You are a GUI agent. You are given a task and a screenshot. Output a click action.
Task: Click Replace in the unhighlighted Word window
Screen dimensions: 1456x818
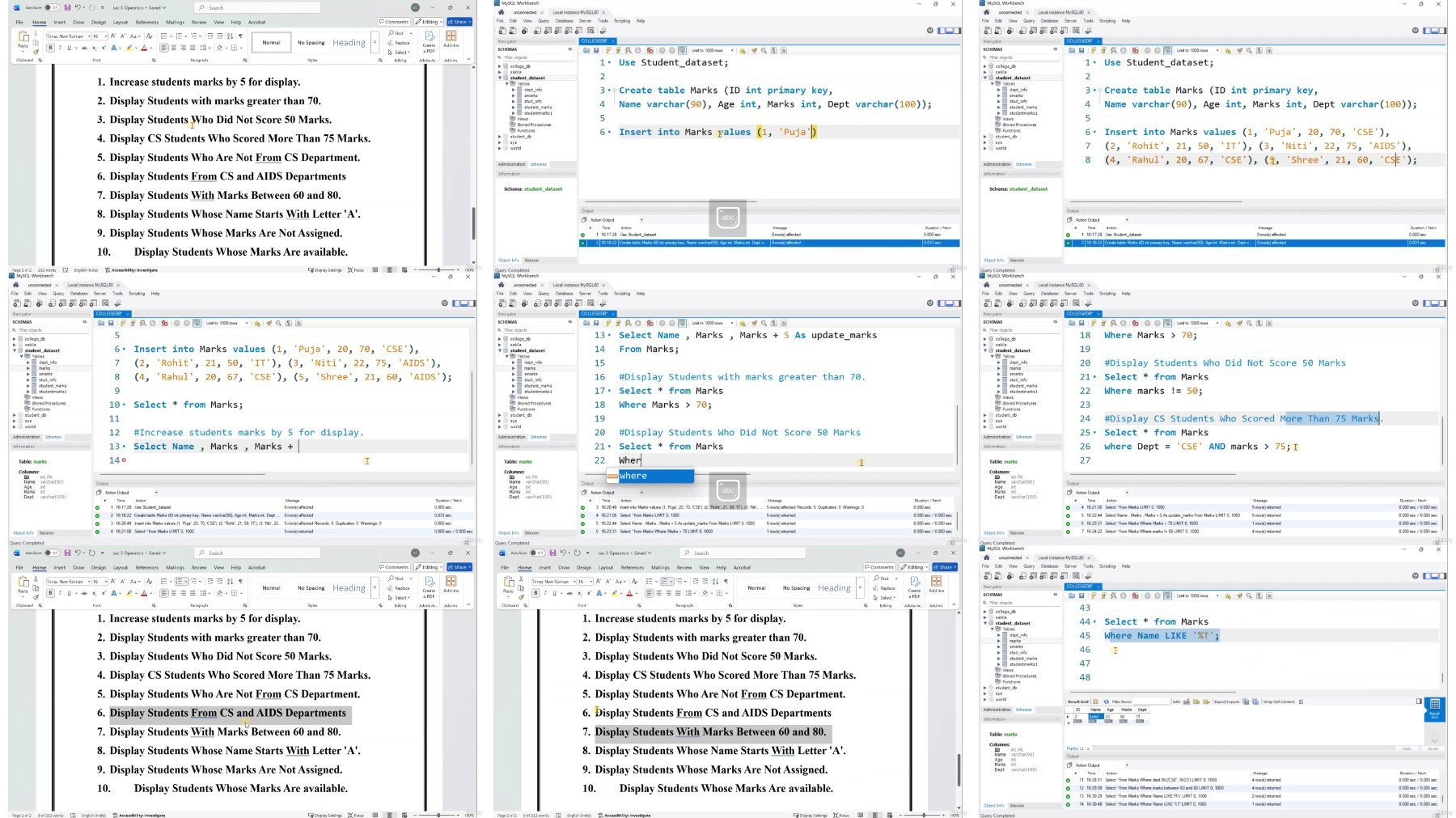click(x=399, y=43)
